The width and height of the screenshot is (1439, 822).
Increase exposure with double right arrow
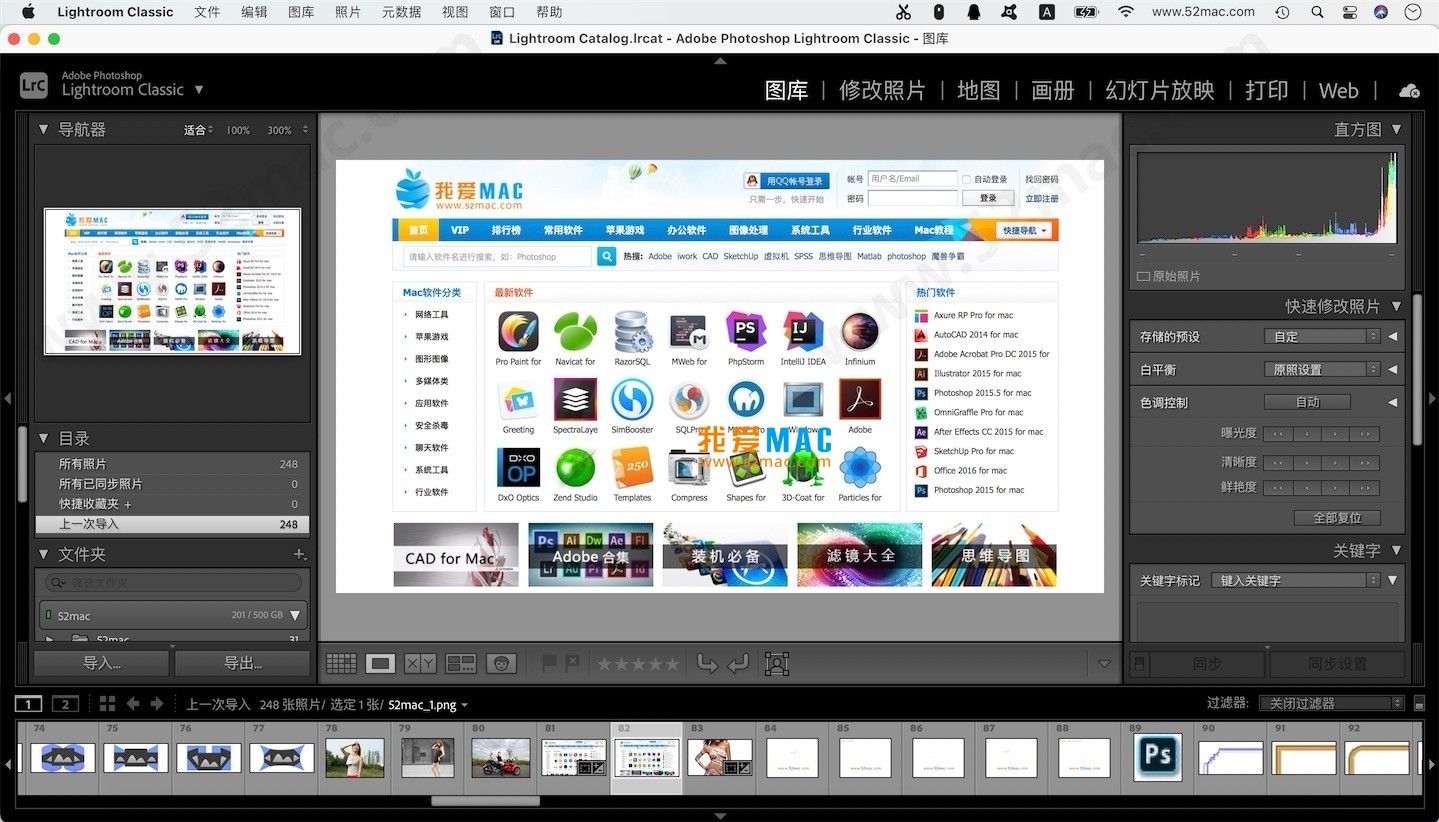click(x=1364, y=434)
